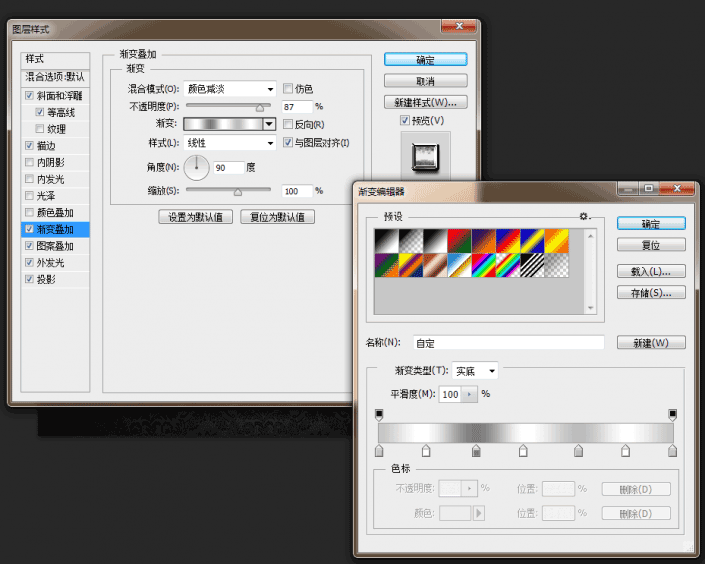This screenshot has width=705, height=564.
Task: Toggle the 预览(V) checkbox
Action: point(405,120)
